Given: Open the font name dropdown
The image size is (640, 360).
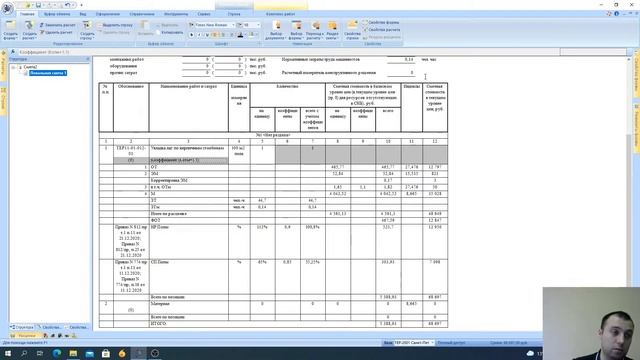Looking at the screenshot, I should pos(233,25).
